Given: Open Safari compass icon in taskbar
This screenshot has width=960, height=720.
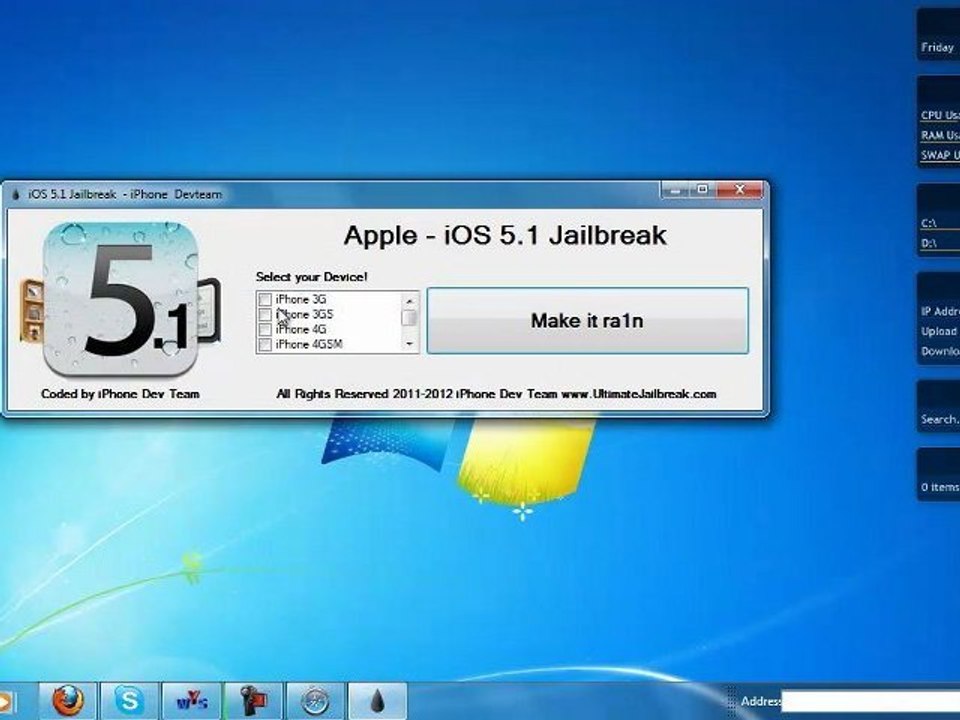Looking at the screenshot, I should coord(315,700).
